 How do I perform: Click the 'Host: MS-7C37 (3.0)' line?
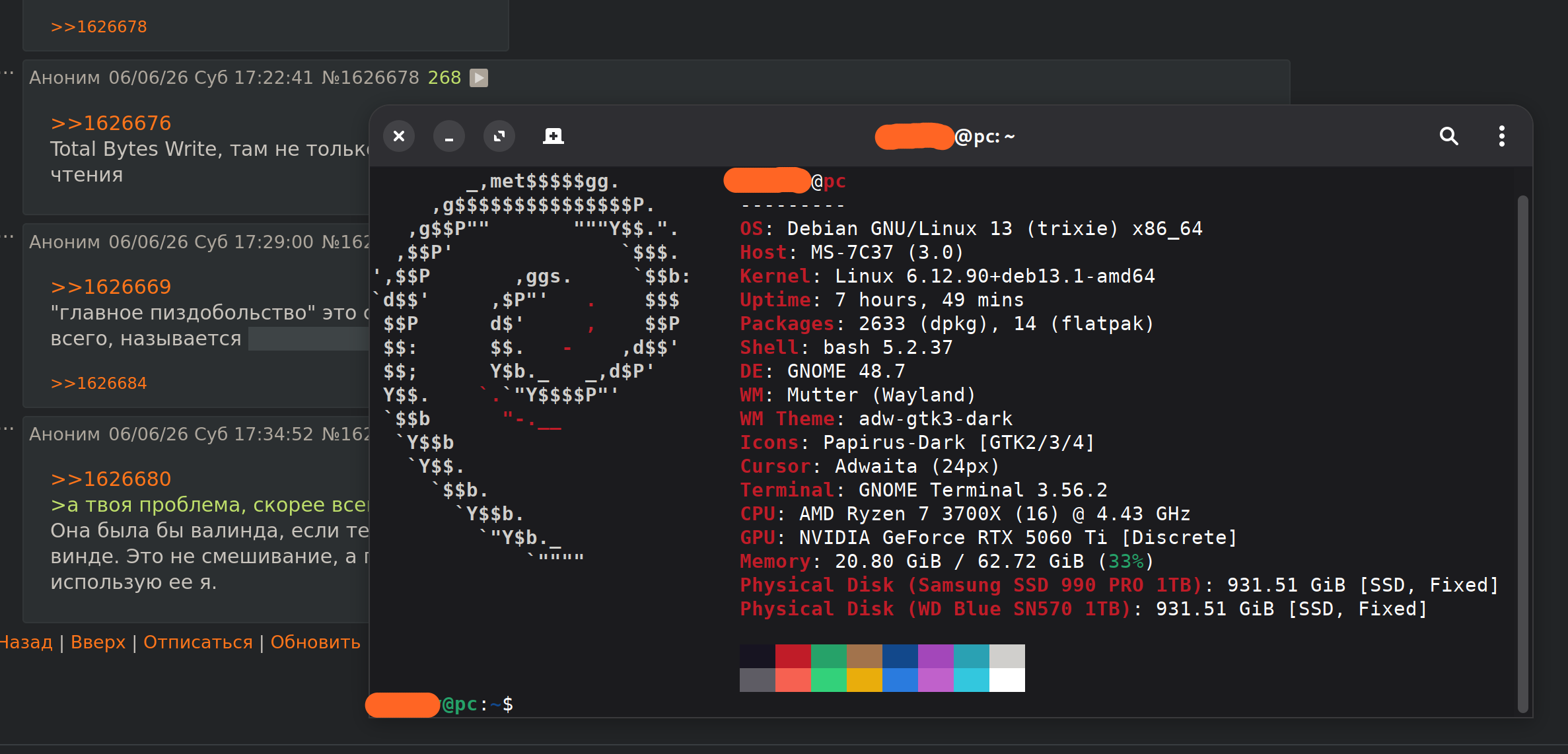coord(851,253)
